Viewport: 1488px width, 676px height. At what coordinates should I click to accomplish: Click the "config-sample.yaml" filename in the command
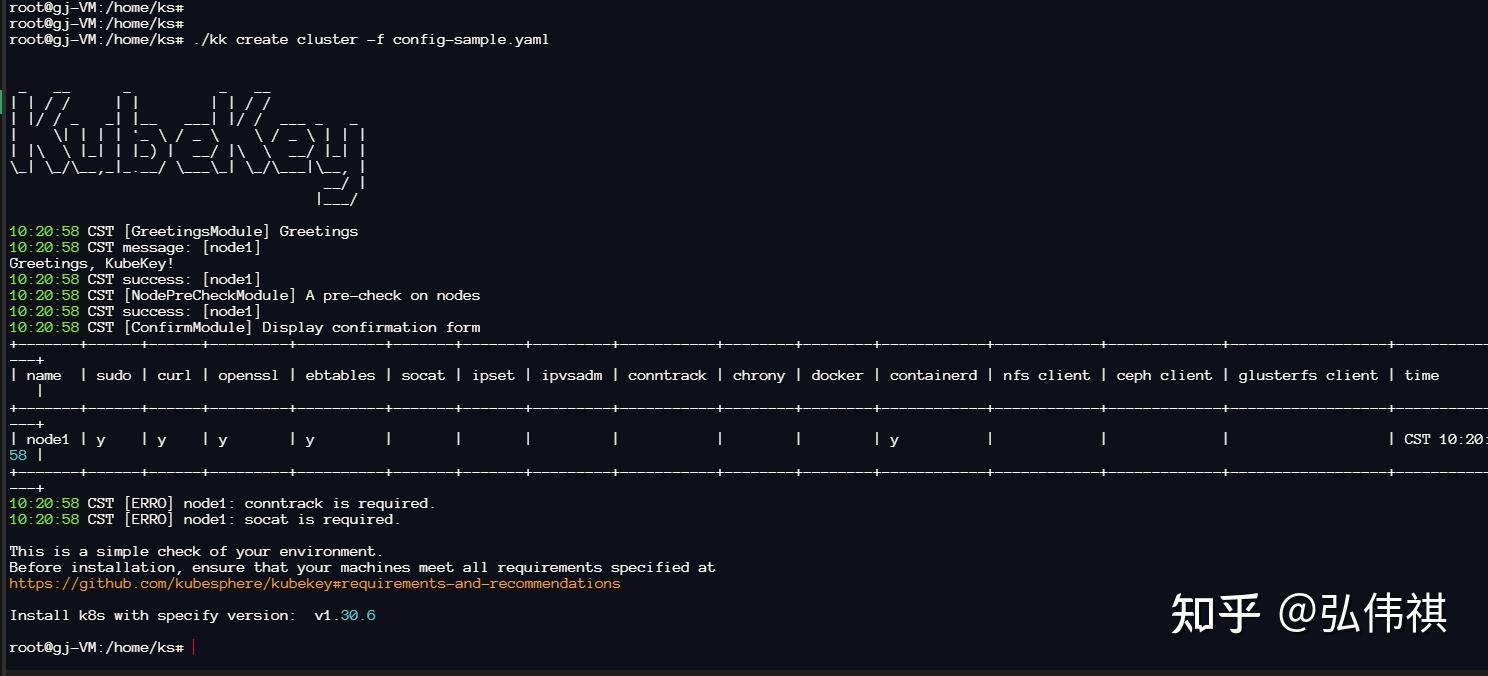(470, 40)
